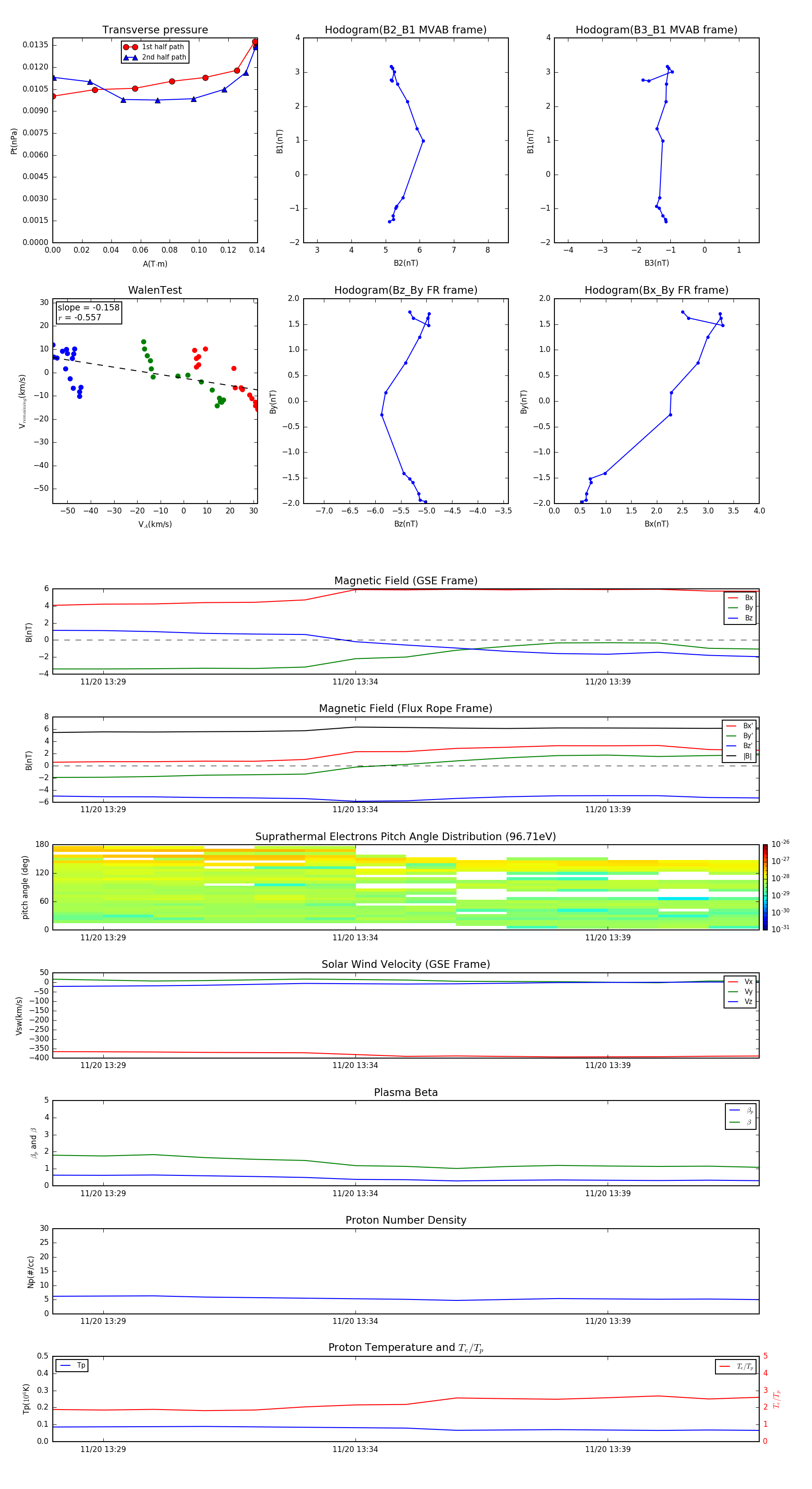The image size is (812, 1489).
Task: Click 'Vsw(km/s)' y-axis label
Action: pyautogui.click(x=18, y=1016)
